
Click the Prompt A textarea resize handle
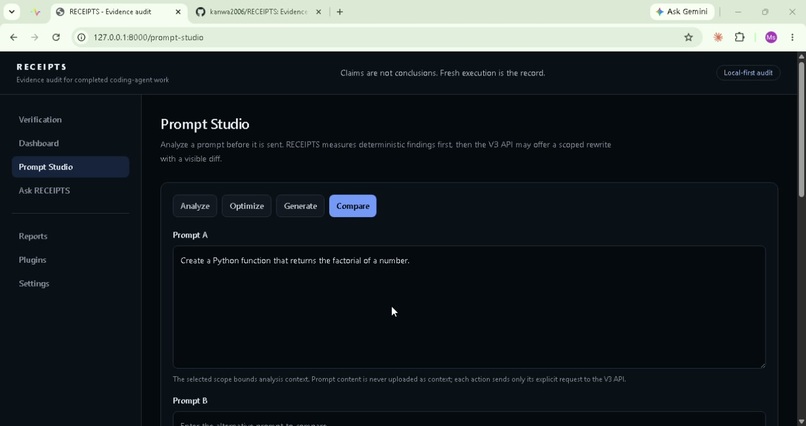pos(762,365)
